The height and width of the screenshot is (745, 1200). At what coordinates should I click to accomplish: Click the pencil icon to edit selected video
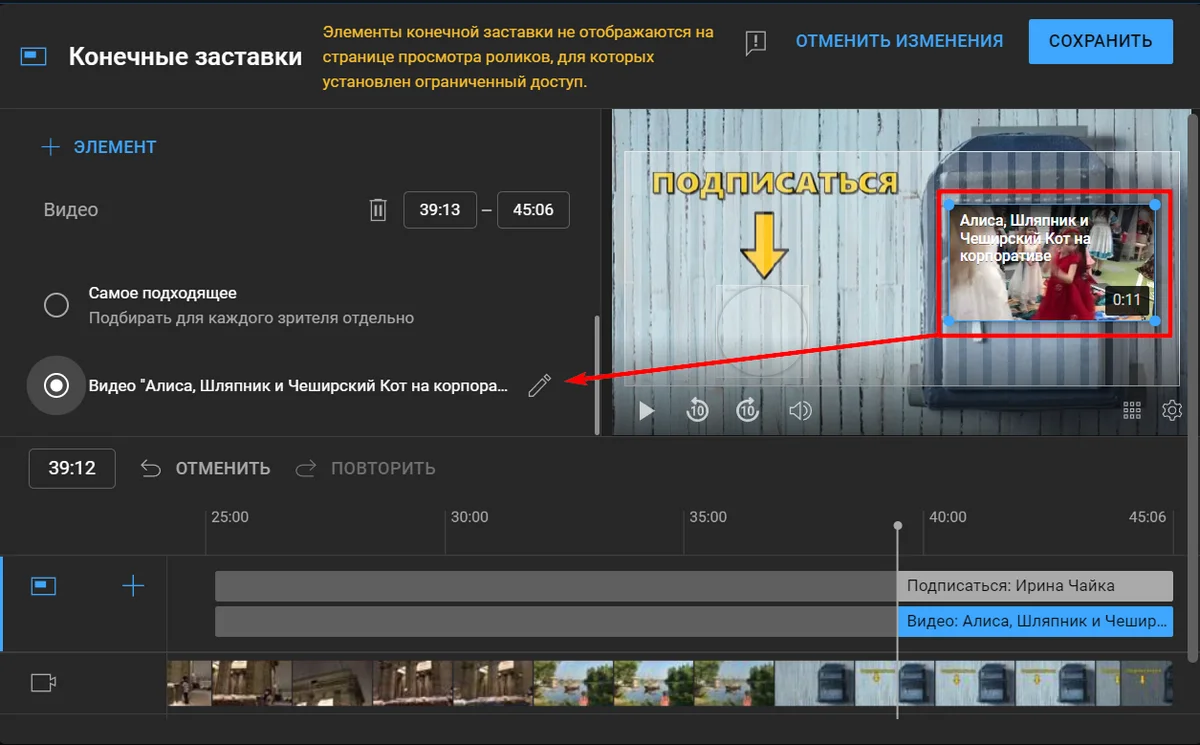[x=539, y=385]
